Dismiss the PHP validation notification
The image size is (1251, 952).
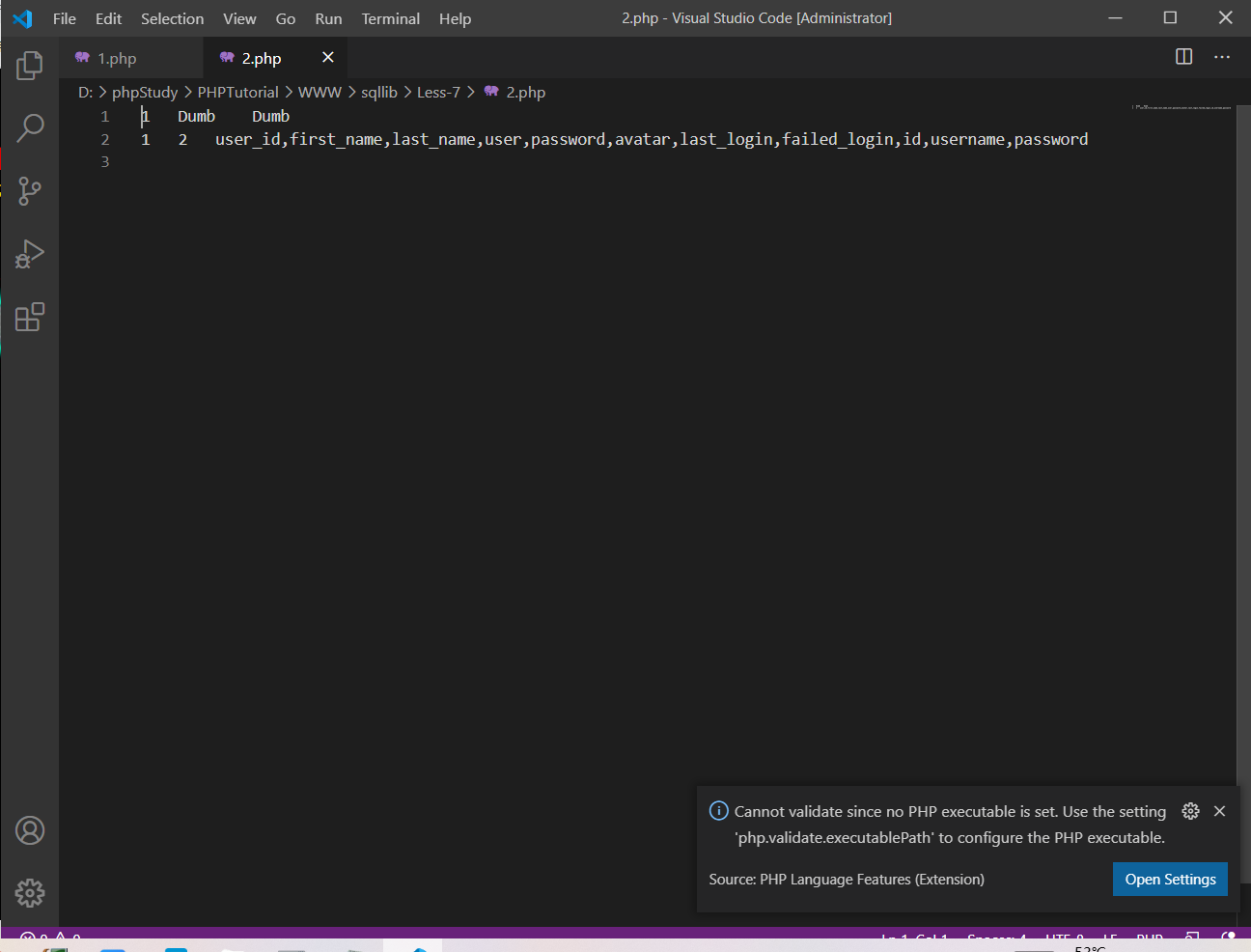point(1219,811)
